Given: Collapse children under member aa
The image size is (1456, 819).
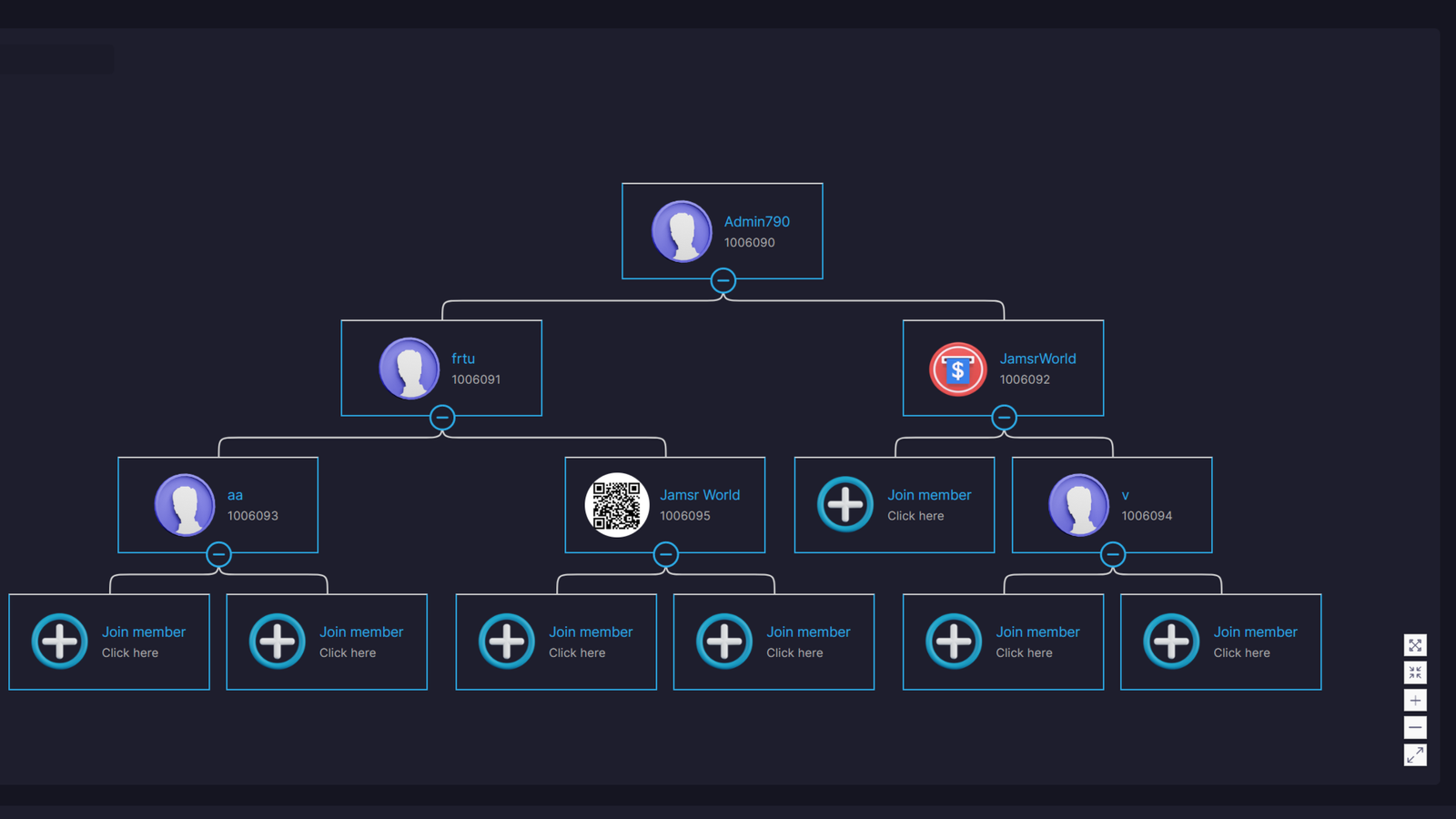Looking at the screenshot, I should tap(218, 554).
